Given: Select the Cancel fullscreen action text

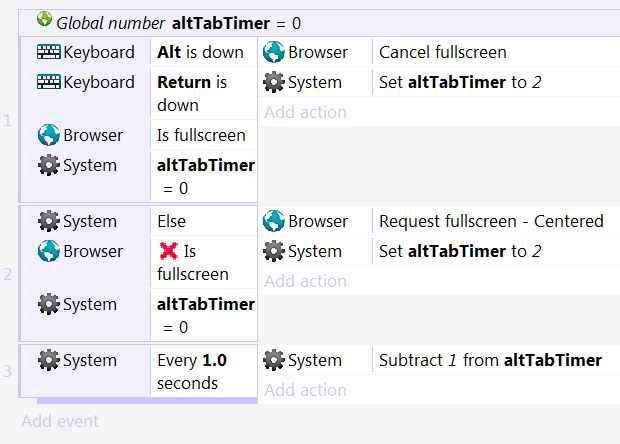Looking at the screenshot, I should coord(443,52).
